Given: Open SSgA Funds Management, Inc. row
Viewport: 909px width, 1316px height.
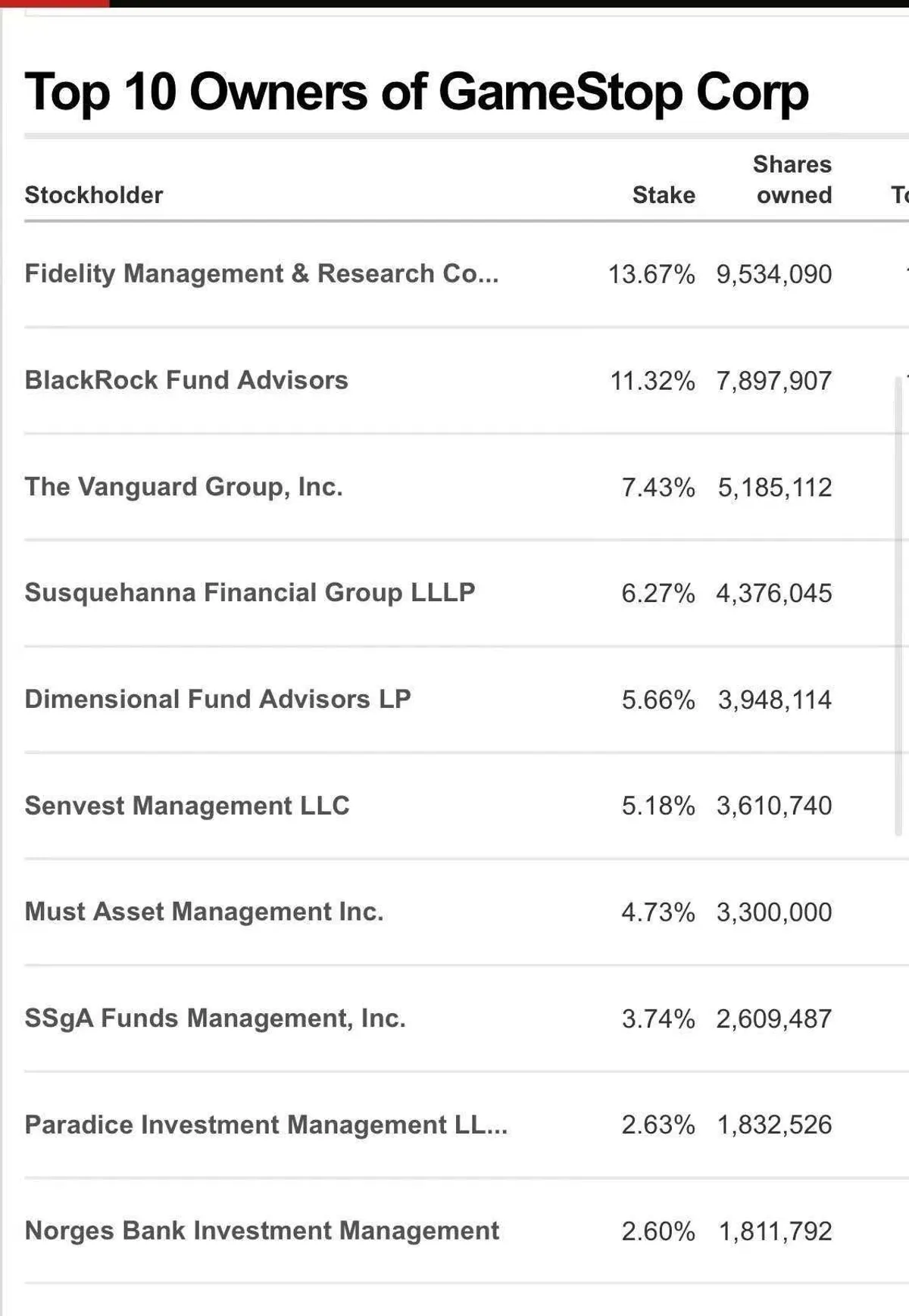Looking at the screenshot, I should click(x=215, y=1018).
